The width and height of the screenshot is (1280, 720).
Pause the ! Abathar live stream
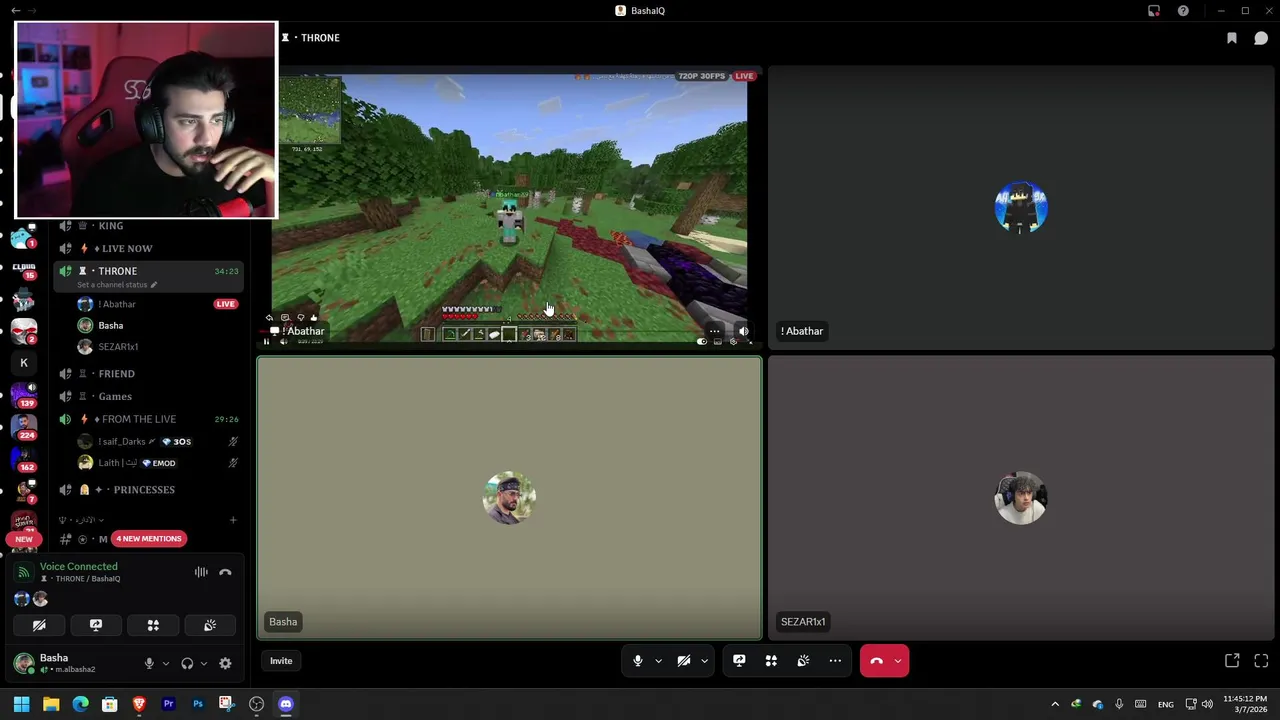click(x=266, y=342)
